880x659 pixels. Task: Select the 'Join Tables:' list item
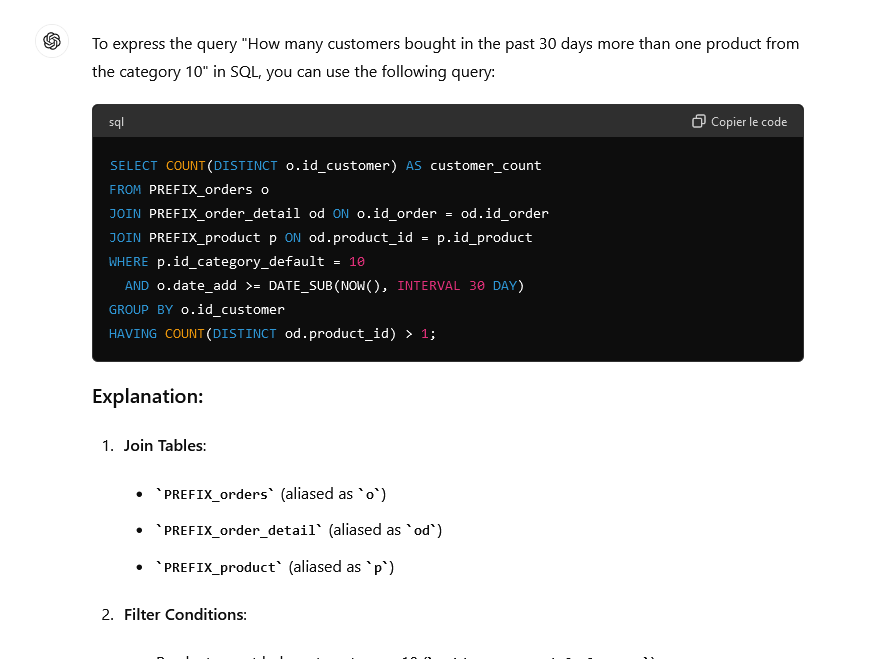coord(164,445)
